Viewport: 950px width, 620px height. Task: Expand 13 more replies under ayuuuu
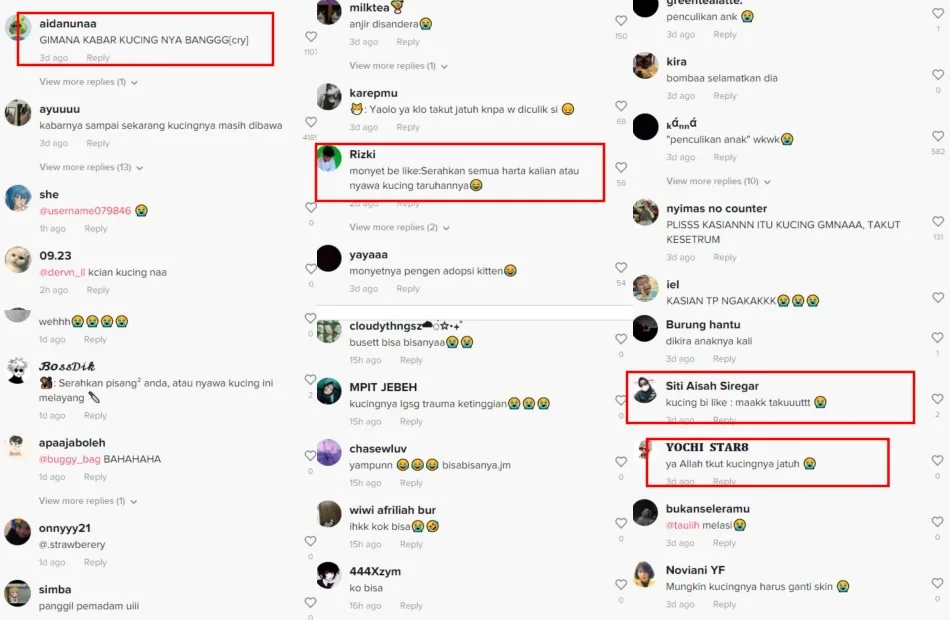(x=91, y=167)
